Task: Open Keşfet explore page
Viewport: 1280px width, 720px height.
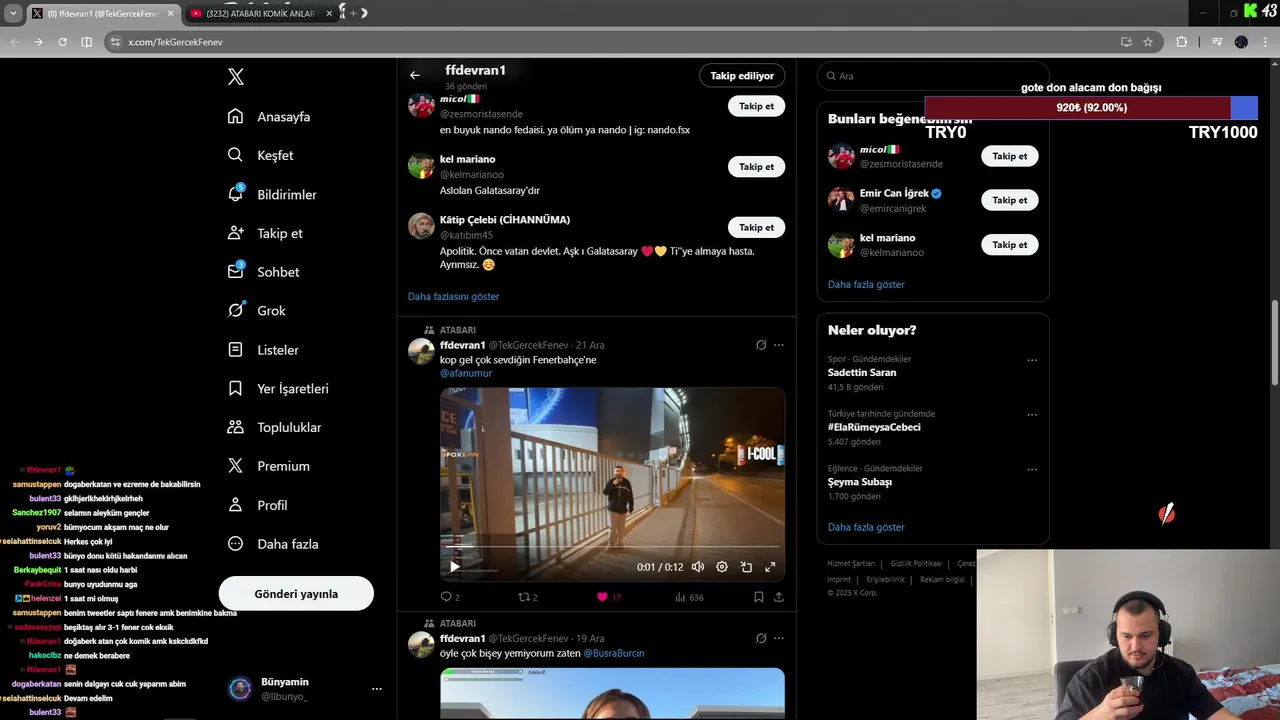Action: [x=260, y=155]
